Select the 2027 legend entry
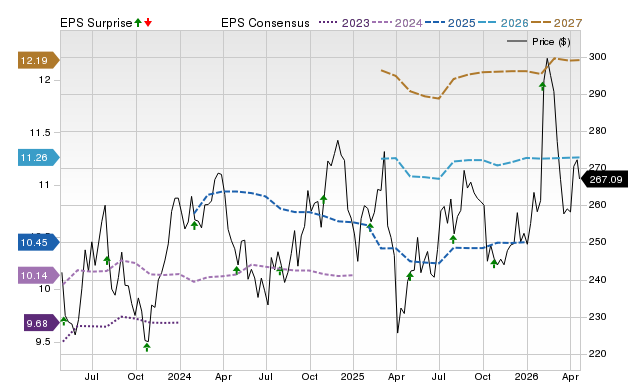The width and height of the screenshot is (640, 382). click(x=556, y=23)
